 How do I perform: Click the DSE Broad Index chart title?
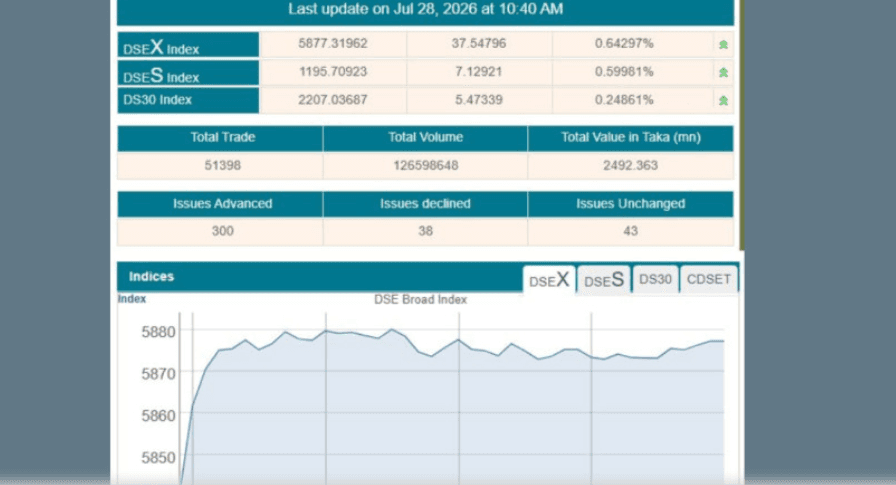pos(421,299)
